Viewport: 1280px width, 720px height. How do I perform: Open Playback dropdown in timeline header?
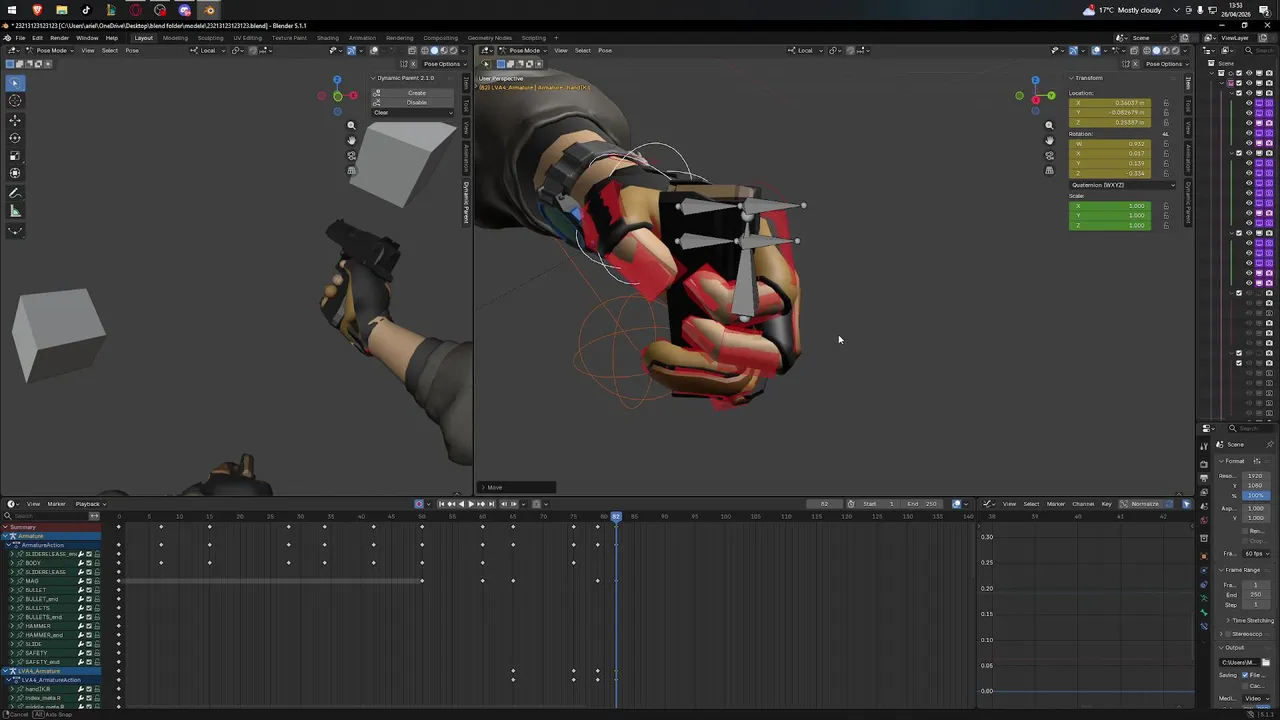(x=90, y=504)
